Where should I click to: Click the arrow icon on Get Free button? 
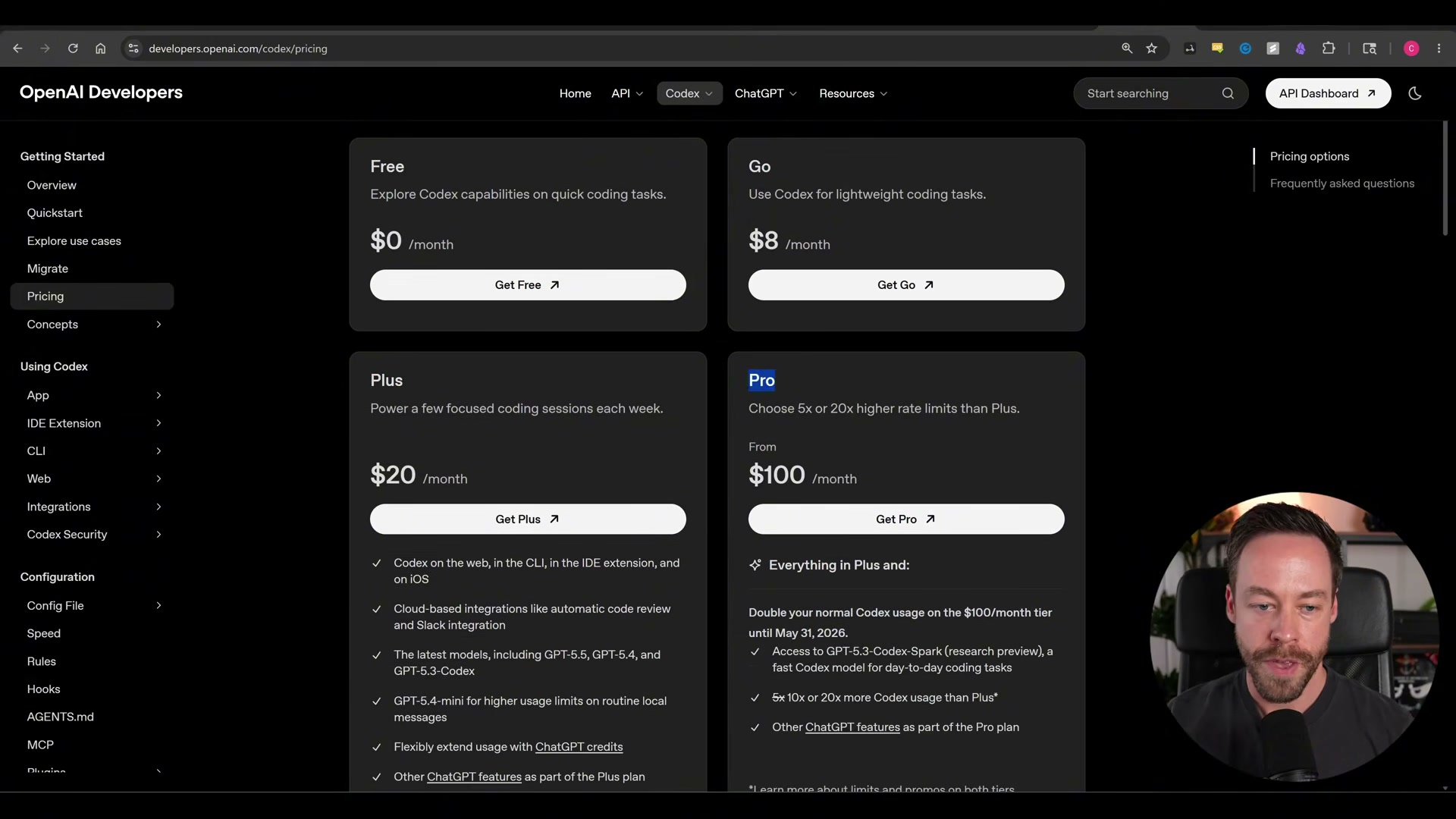554,285
